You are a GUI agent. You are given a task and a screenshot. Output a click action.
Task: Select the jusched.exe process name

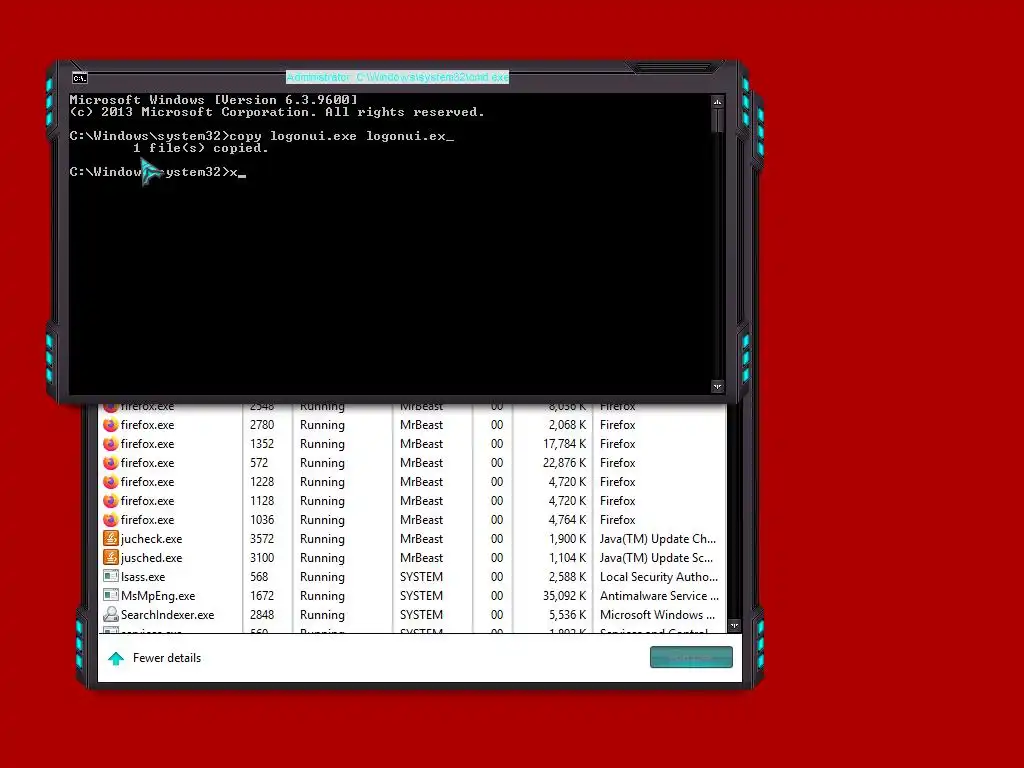coord(152,558)
